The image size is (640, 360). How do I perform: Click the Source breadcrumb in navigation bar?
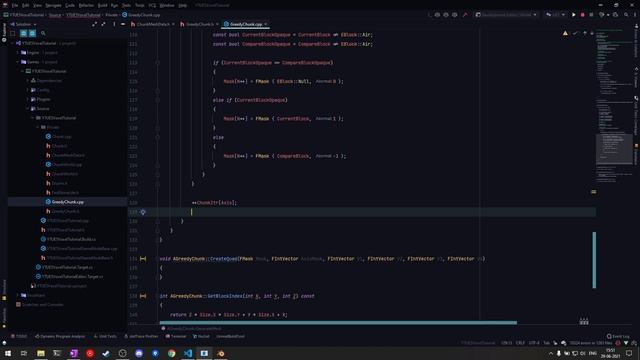pyautogui.click(x=55, y=15)
